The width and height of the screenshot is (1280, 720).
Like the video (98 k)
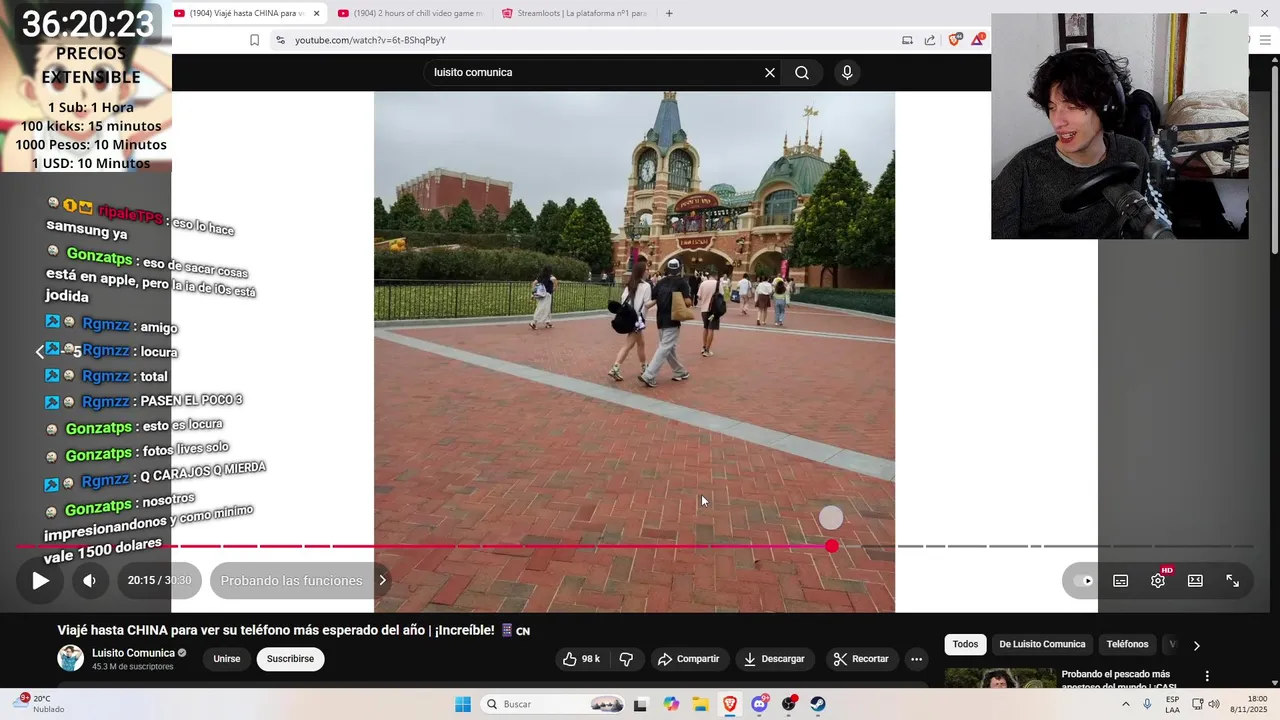click(x=581, y=659)
